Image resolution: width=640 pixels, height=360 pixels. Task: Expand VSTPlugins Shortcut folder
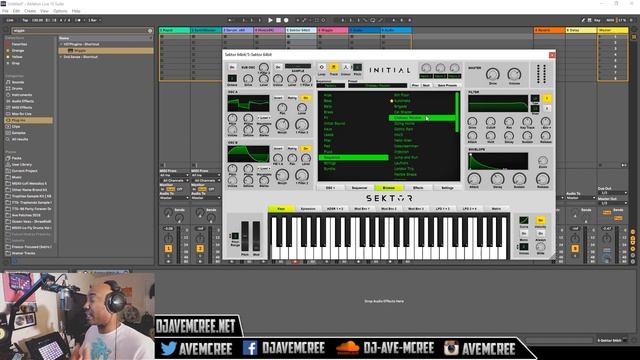point(61,44)
